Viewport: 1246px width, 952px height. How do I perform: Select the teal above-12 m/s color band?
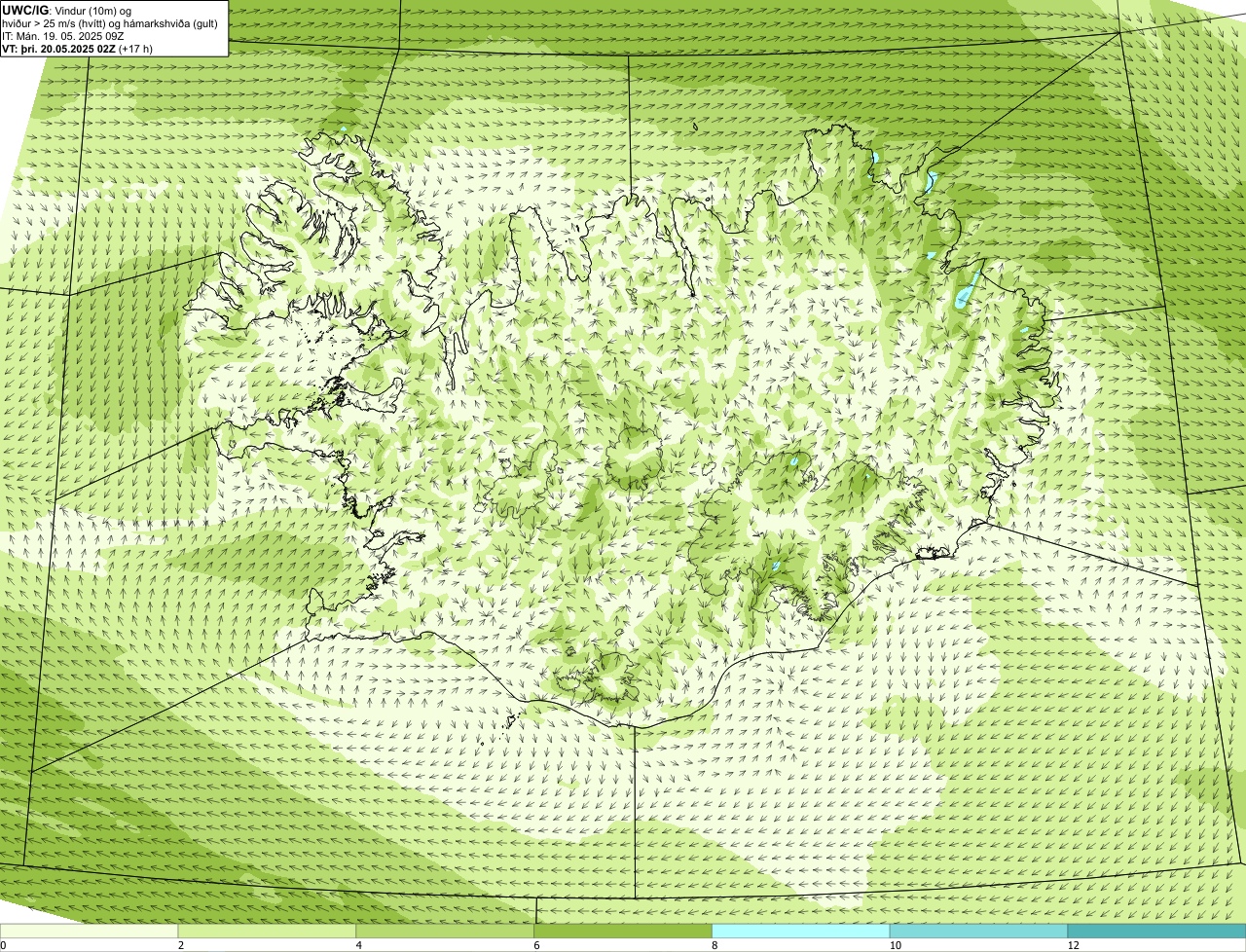pos(1156,931)
